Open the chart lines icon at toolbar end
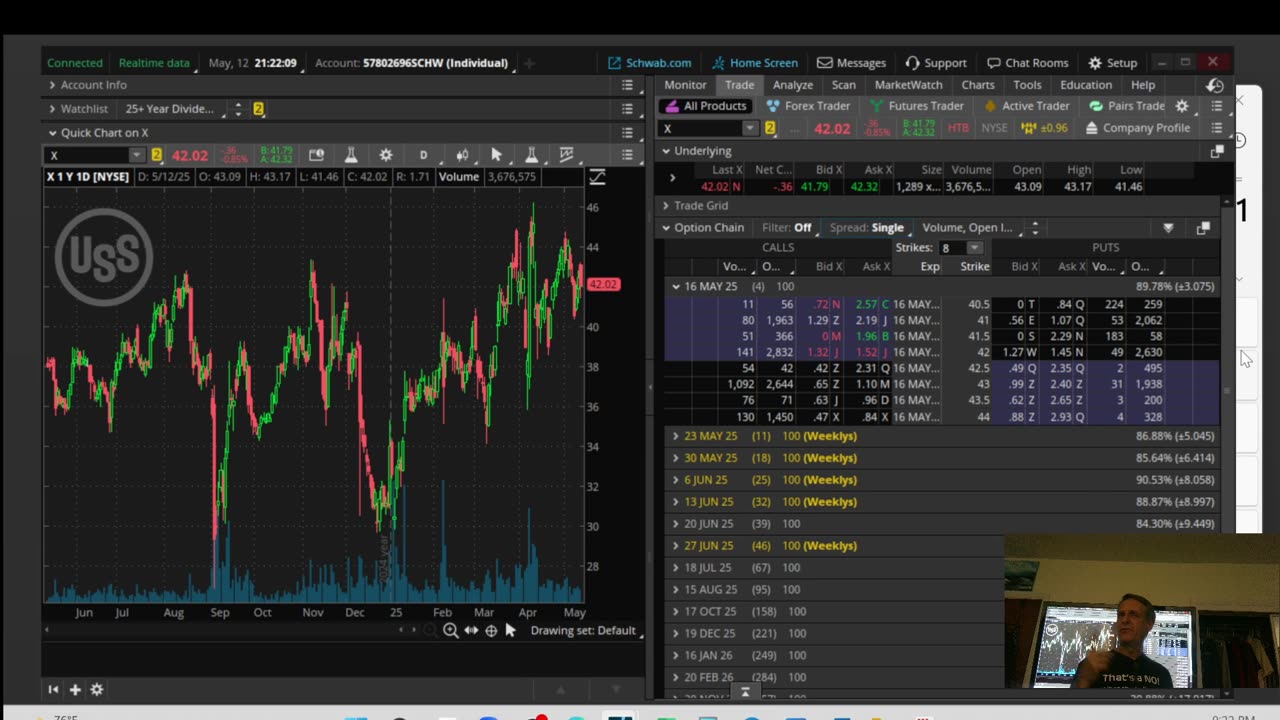This screenshot has width=1280, height=720. (x=567, y=155)
